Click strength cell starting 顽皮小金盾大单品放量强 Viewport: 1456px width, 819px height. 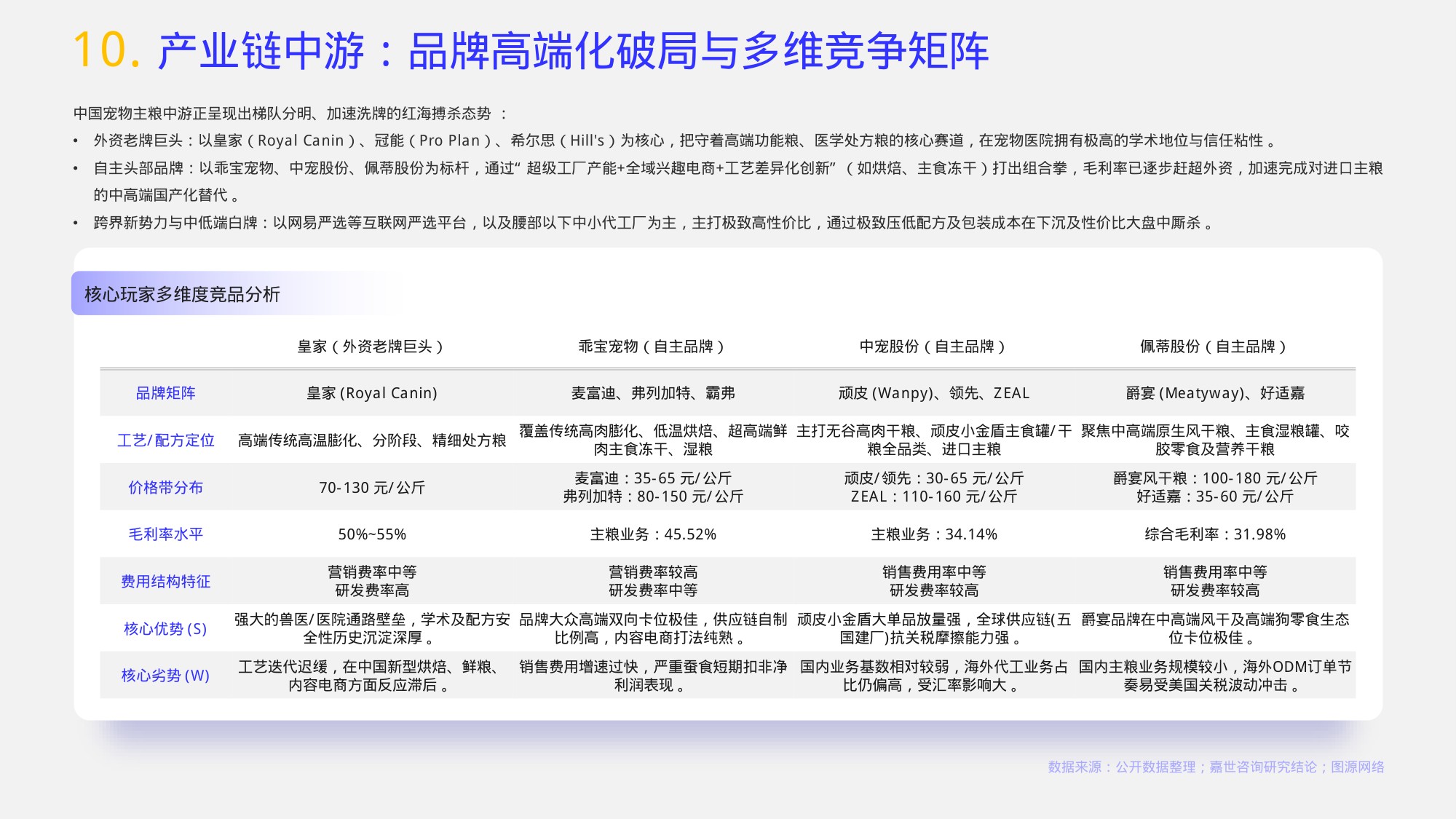pos(934,629)
